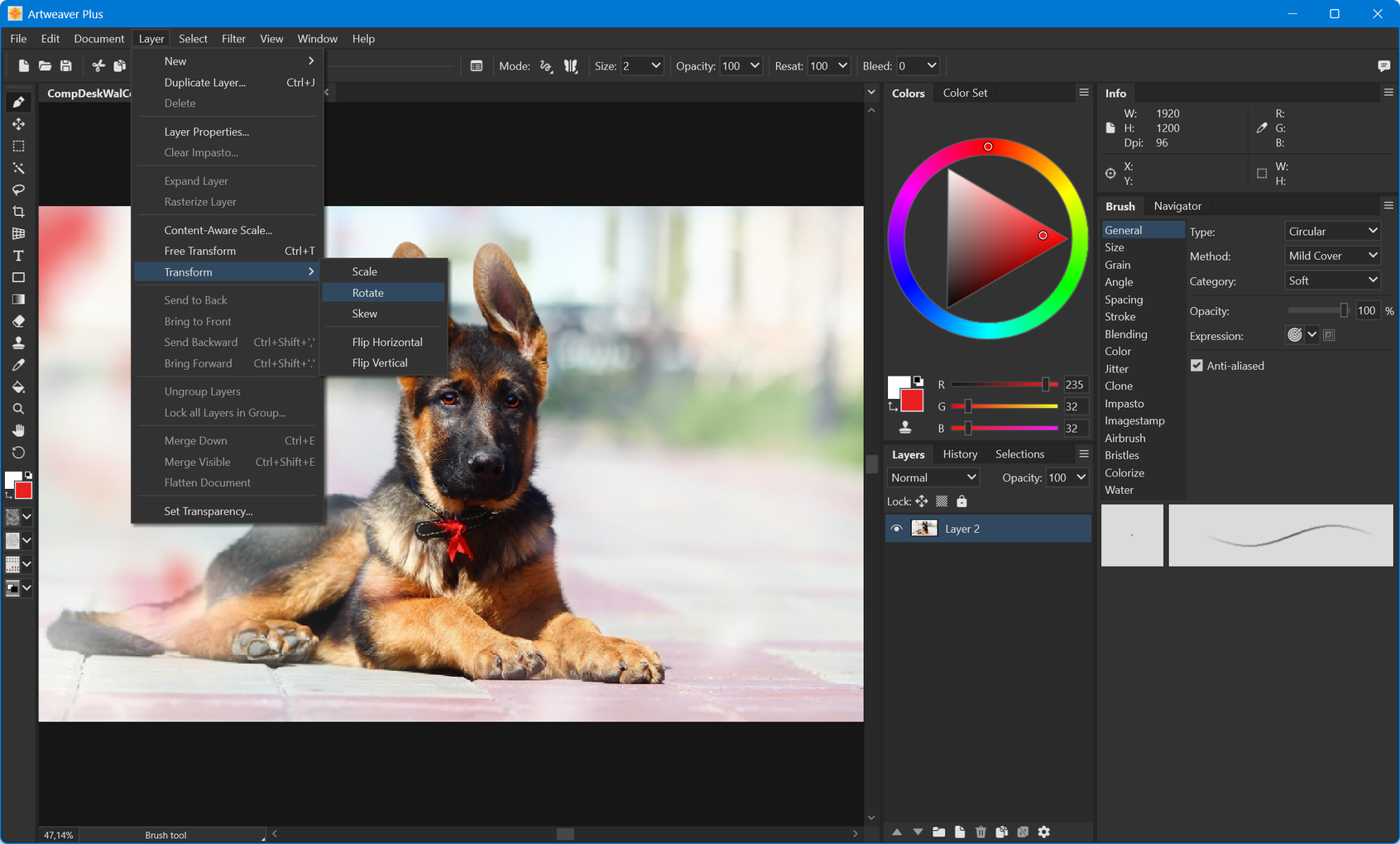The image size is (1400, 844).
Task: Select Impasto in brush settings list
Action: click(x=1124, y=404)
